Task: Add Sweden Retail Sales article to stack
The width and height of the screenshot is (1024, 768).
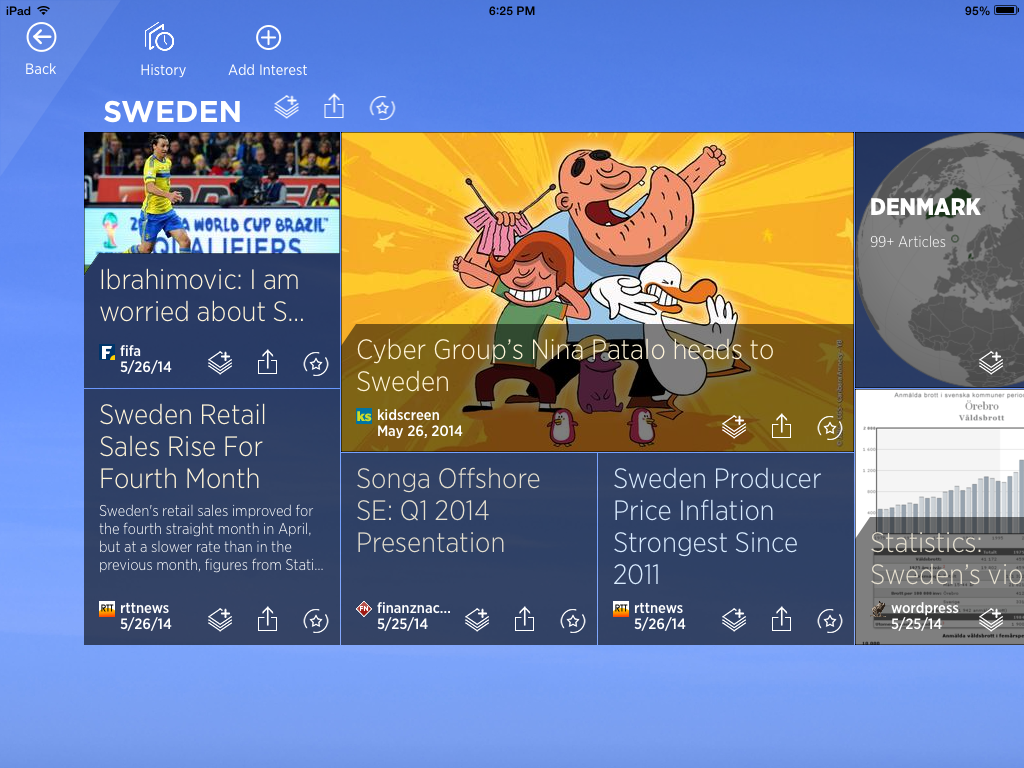Action: [220, 620]
